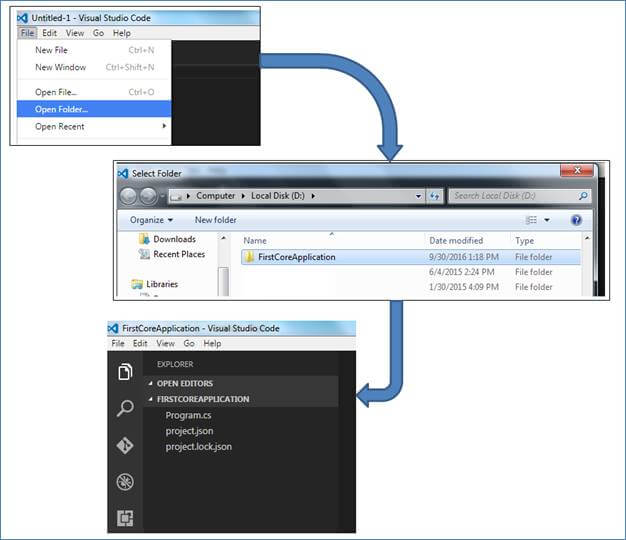Choose New Window from File menu
Image resolution: width=626 pixels, height=540 pixels.
click(x=94, y=67)
